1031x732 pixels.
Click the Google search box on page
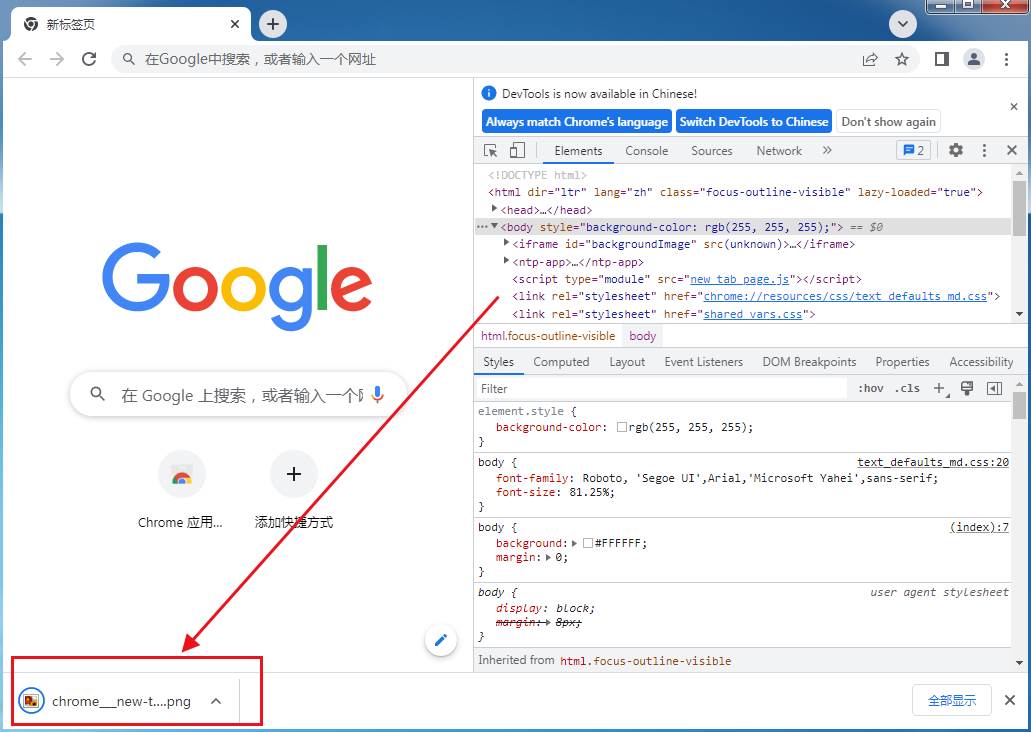tap(238, 395)
